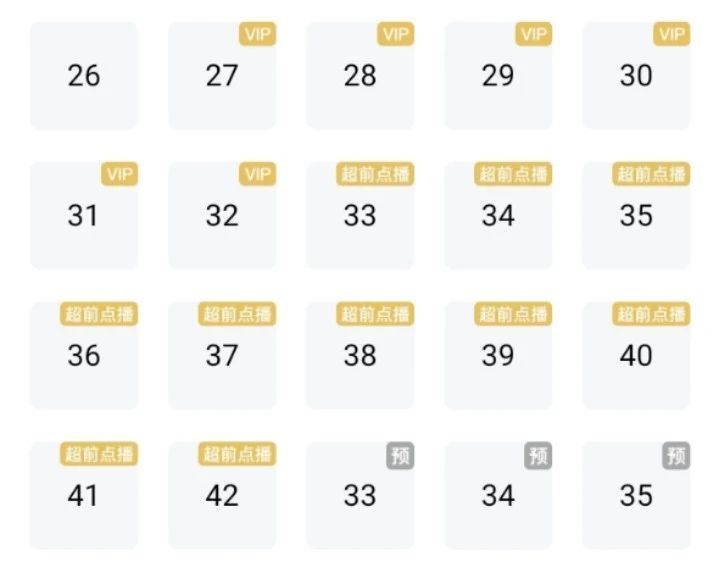Select episode 26
Screen dimensions: 720x569
(x=84, y=76)
